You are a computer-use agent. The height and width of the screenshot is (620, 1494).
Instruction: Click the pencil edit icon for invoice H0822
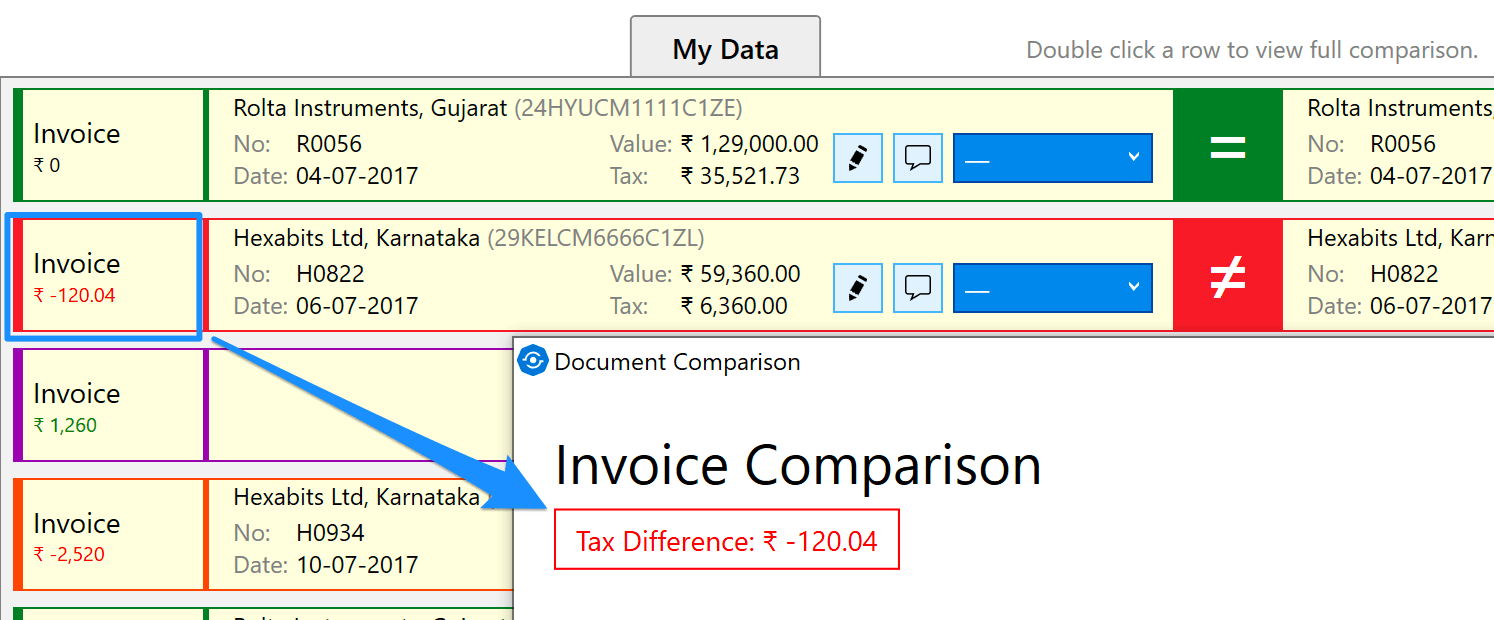click(857, 288)
